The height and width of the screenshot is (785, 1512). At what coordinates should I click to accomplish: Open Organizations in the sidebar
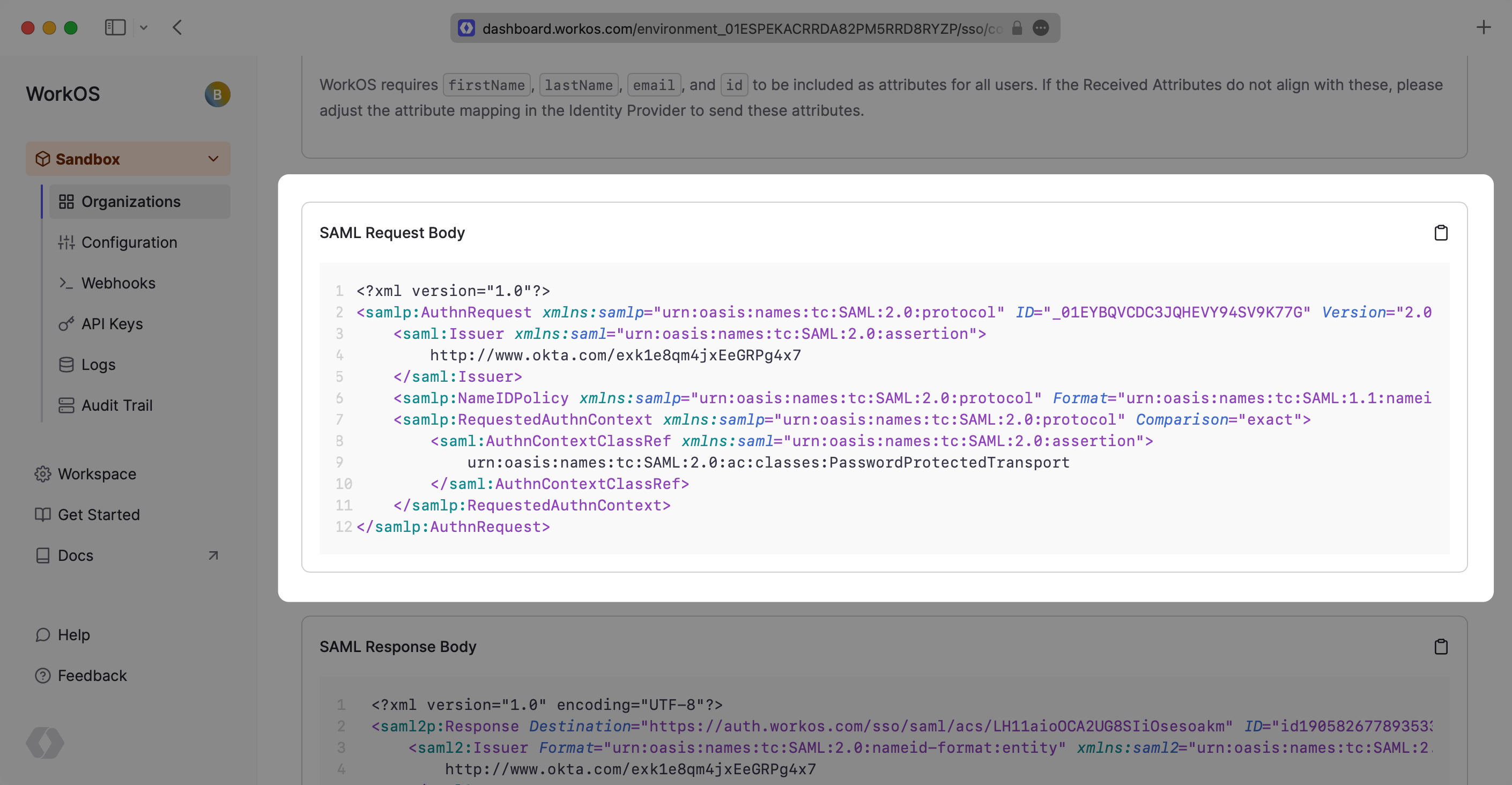[130, 202]
